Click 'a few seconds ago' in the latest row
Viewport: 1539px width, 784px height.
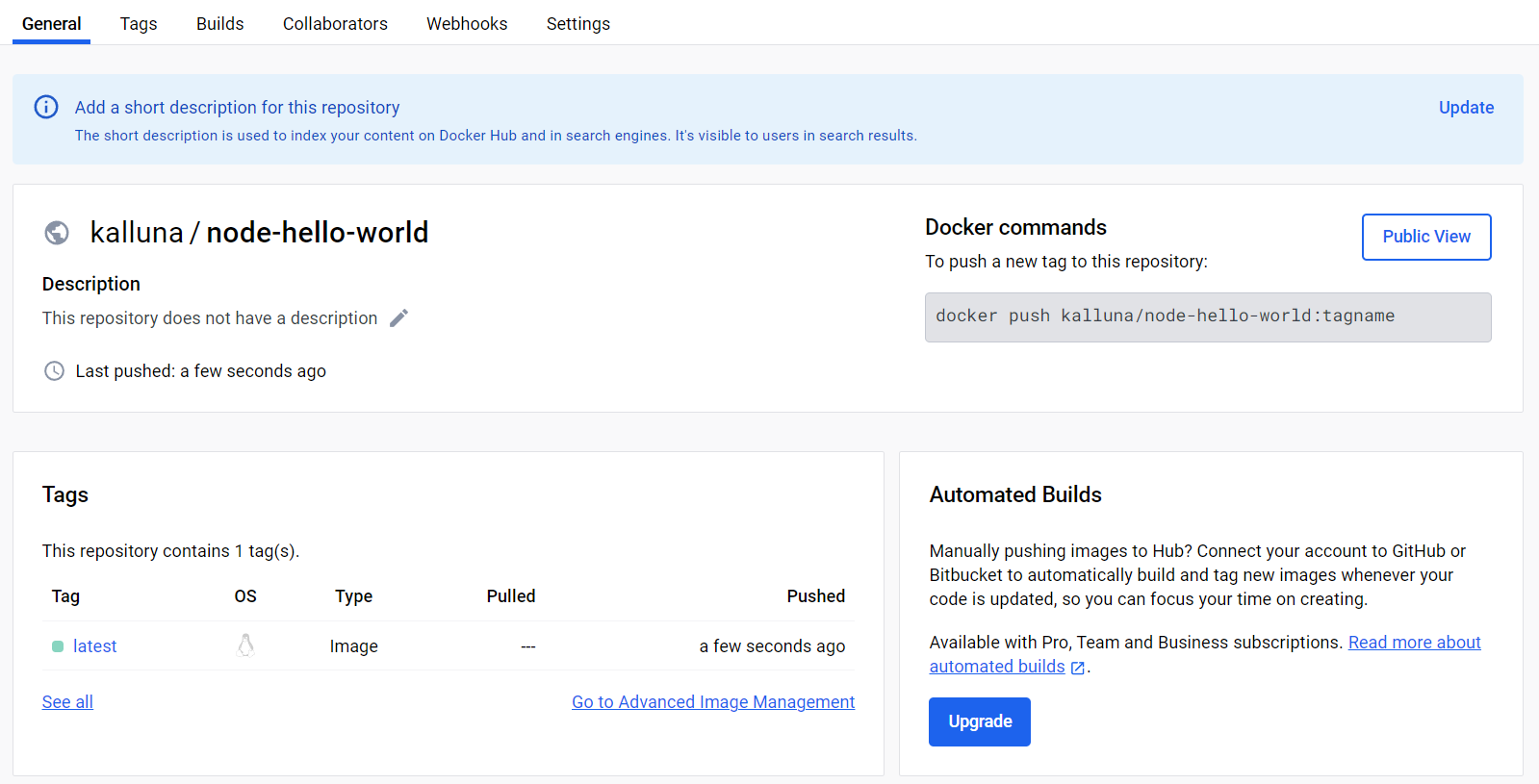tap(772, 646)
